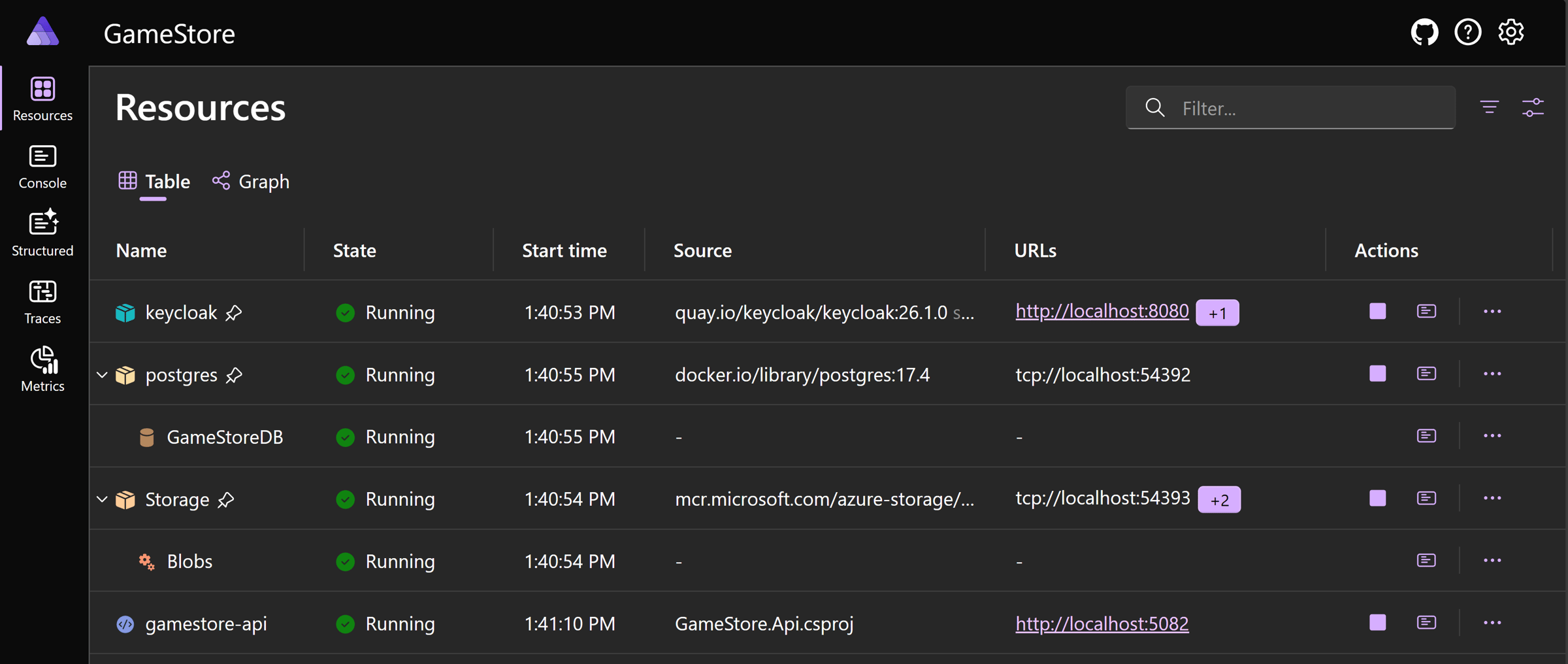Screen dimensions: 1568x664
Task: Open the resource type filter icon
Action: (1490, 107)
